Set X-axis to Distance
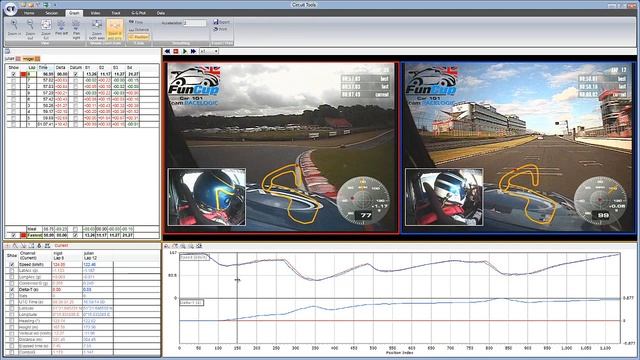This screenshot has height=360, width=640. (139, 29)
